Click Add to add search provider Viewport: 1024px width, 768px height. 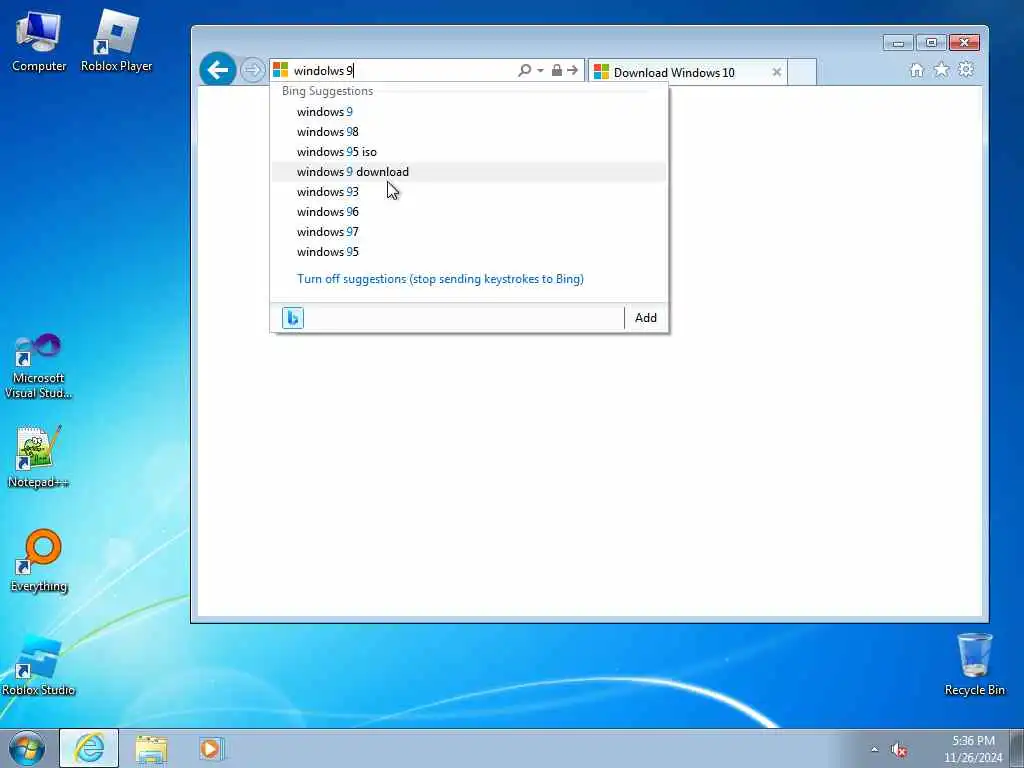coord(646,318)
